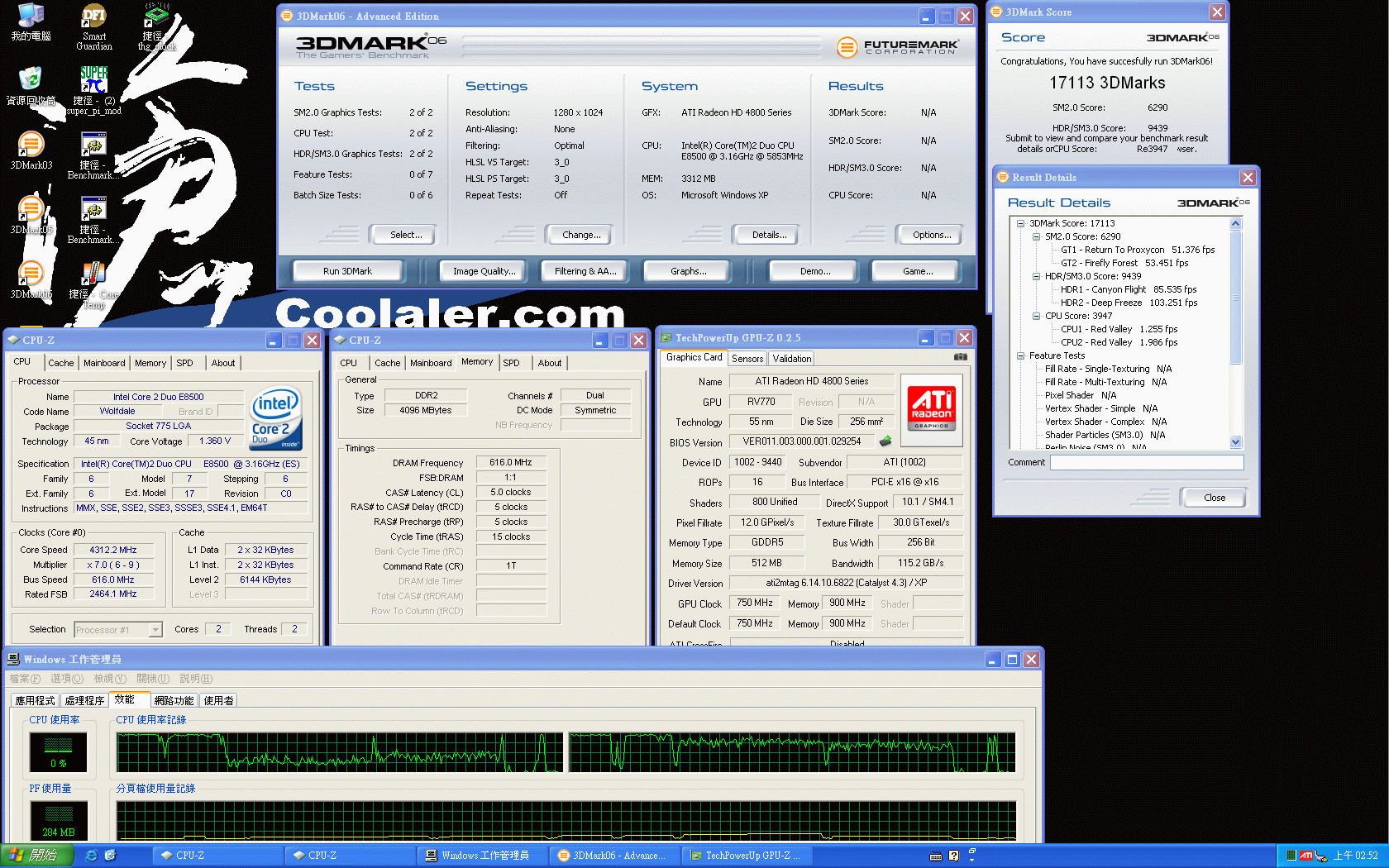Click the Result Details vertical scrollbar down arrow
This screenshot has height=868, width=1389.
pyautogui.click(x=1235, y=442)
